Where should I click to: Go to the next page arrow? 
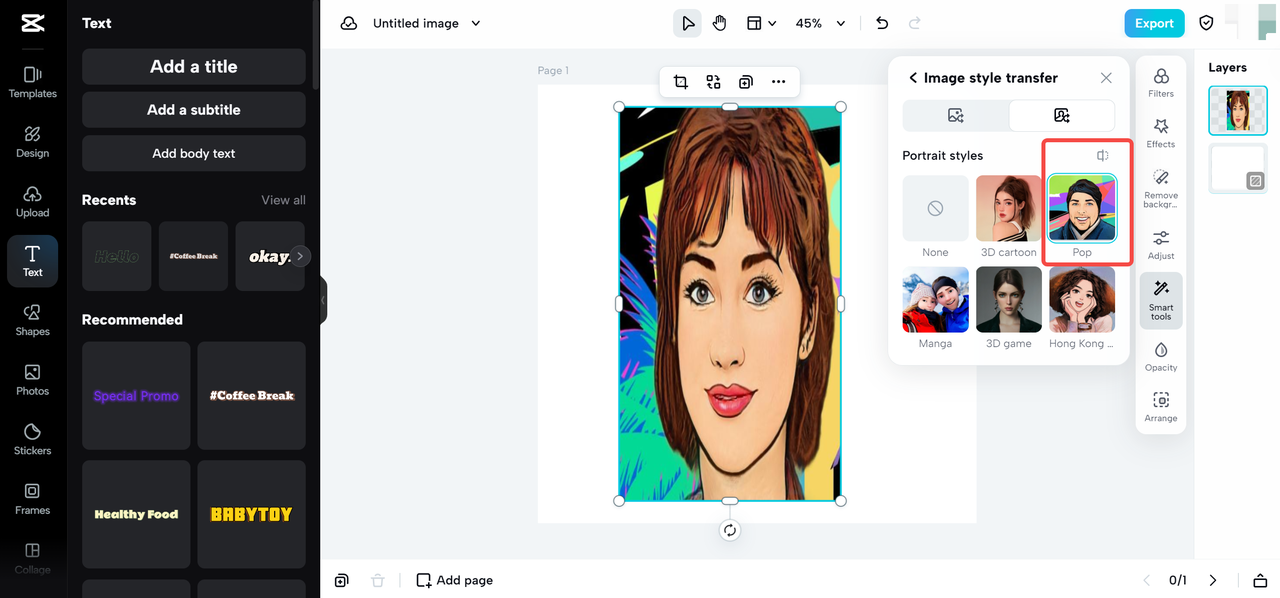coord(1213,580)
